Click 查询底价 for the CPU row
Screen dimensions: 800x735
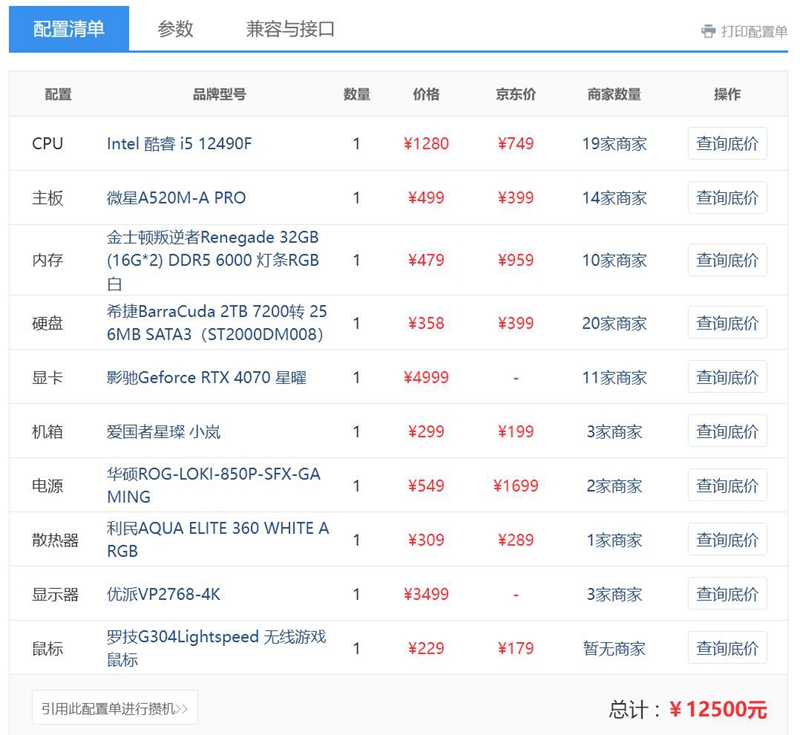[727, 143]
